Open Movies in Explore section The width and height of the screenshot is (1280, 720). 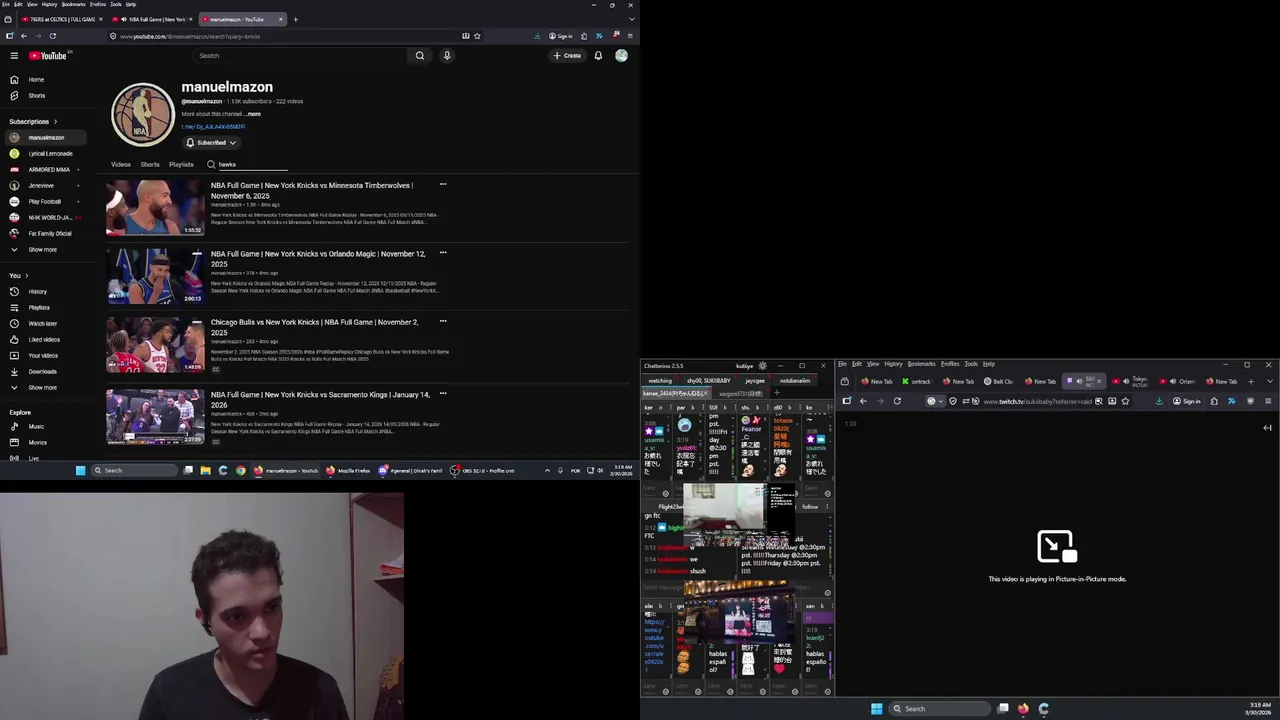37,443
